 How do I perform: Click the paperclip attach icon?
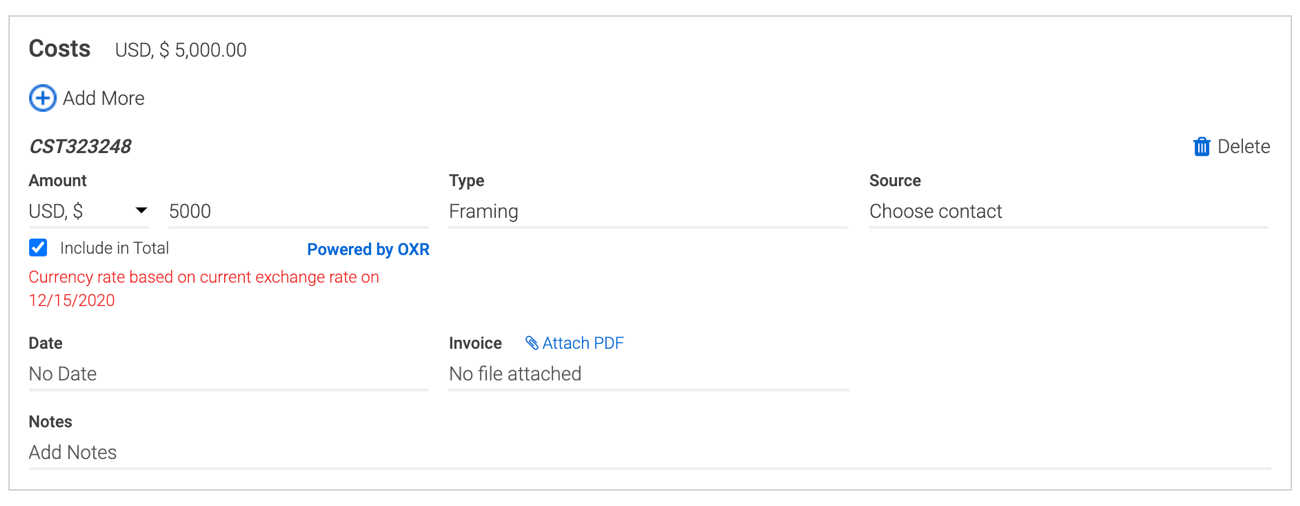tap(532, 343)
